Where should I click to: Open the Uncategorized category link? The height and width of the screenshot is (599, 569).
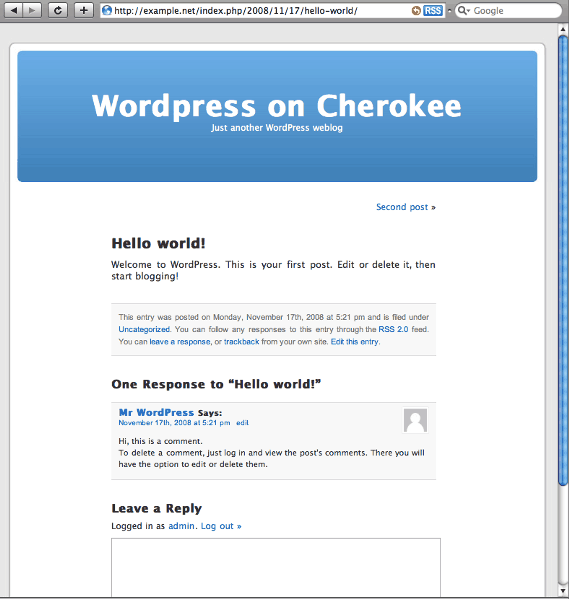coord(144,329)
